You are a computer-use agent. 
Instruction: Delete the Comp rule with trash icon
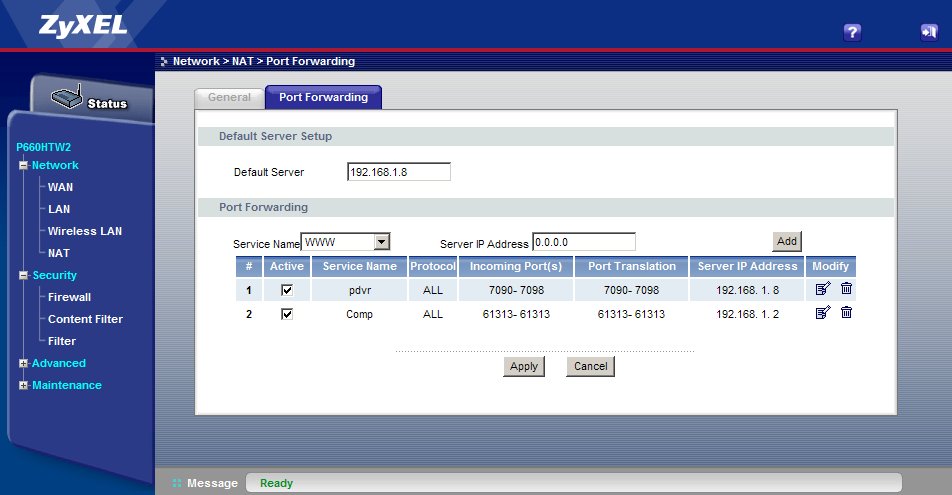[846, 313]
